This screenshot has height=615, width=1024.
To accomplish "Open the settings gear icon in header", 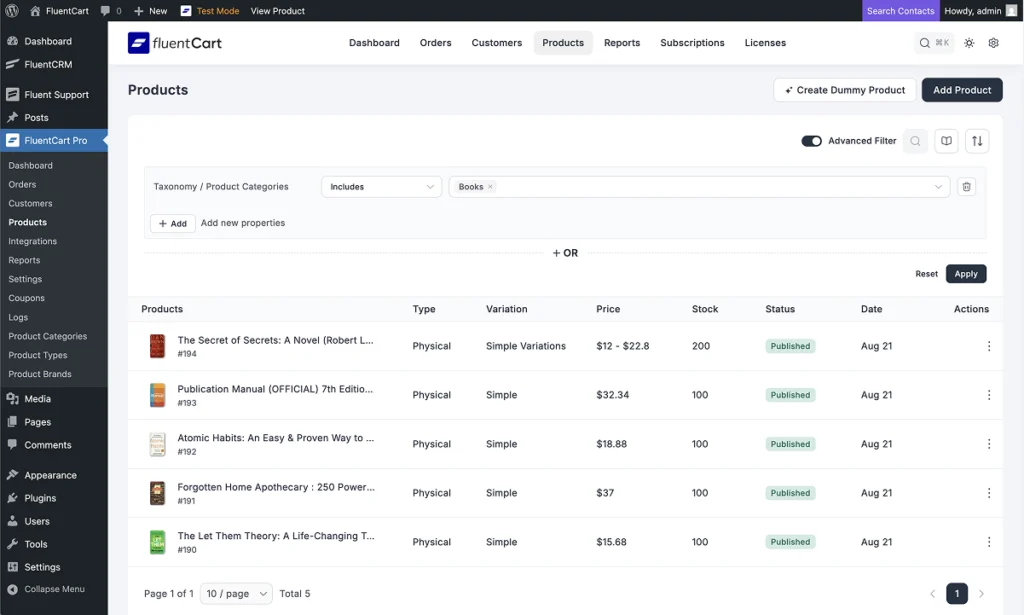I will [993, 43].
